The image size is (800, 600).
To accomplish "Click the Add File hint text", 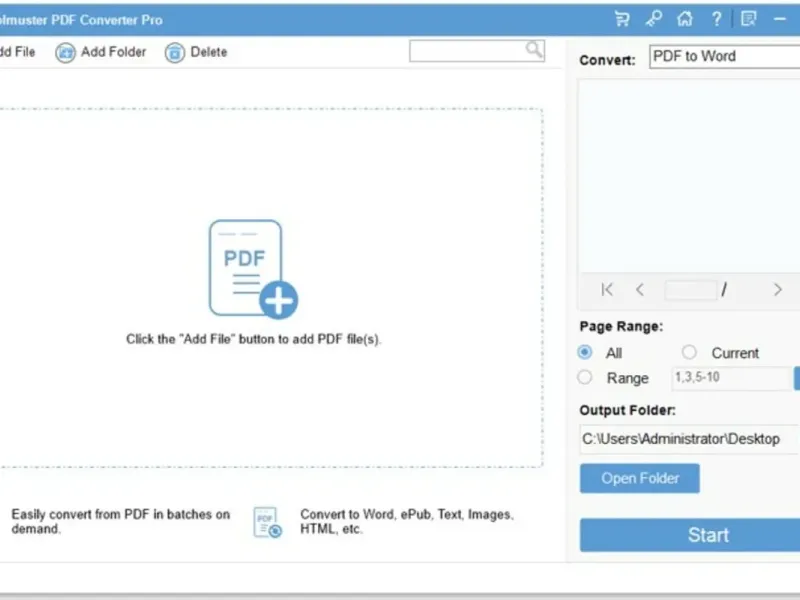I will click(x=254, y=339).
